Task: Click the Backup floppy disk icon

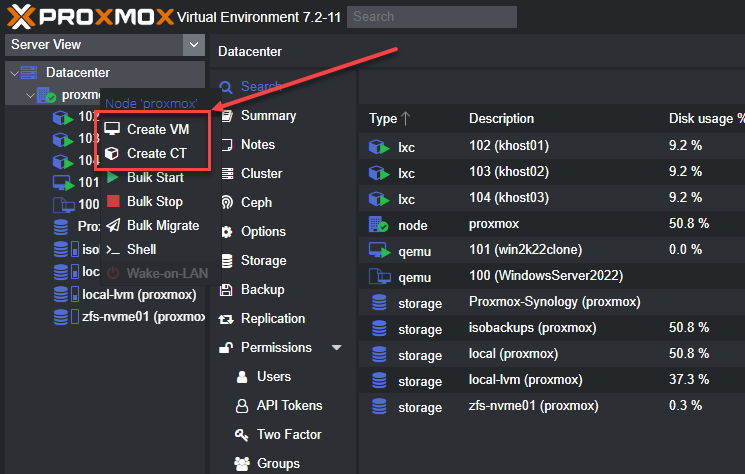Action: point(225,290)
